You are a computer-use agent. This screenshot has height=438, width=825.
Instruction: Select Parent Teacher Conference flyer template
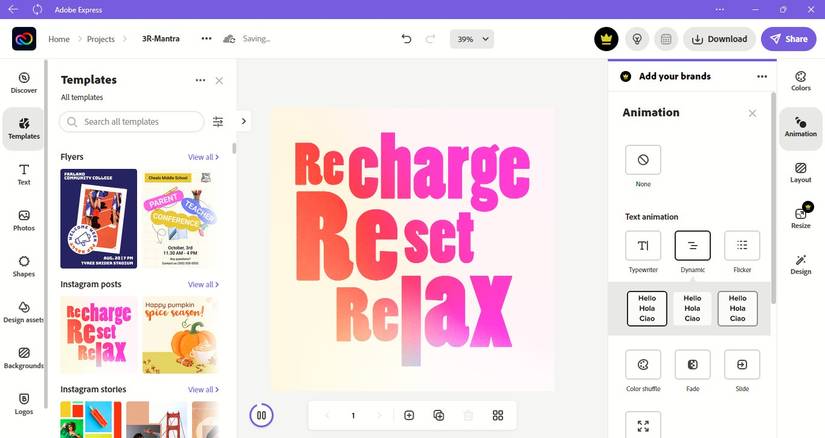(179, 218)
